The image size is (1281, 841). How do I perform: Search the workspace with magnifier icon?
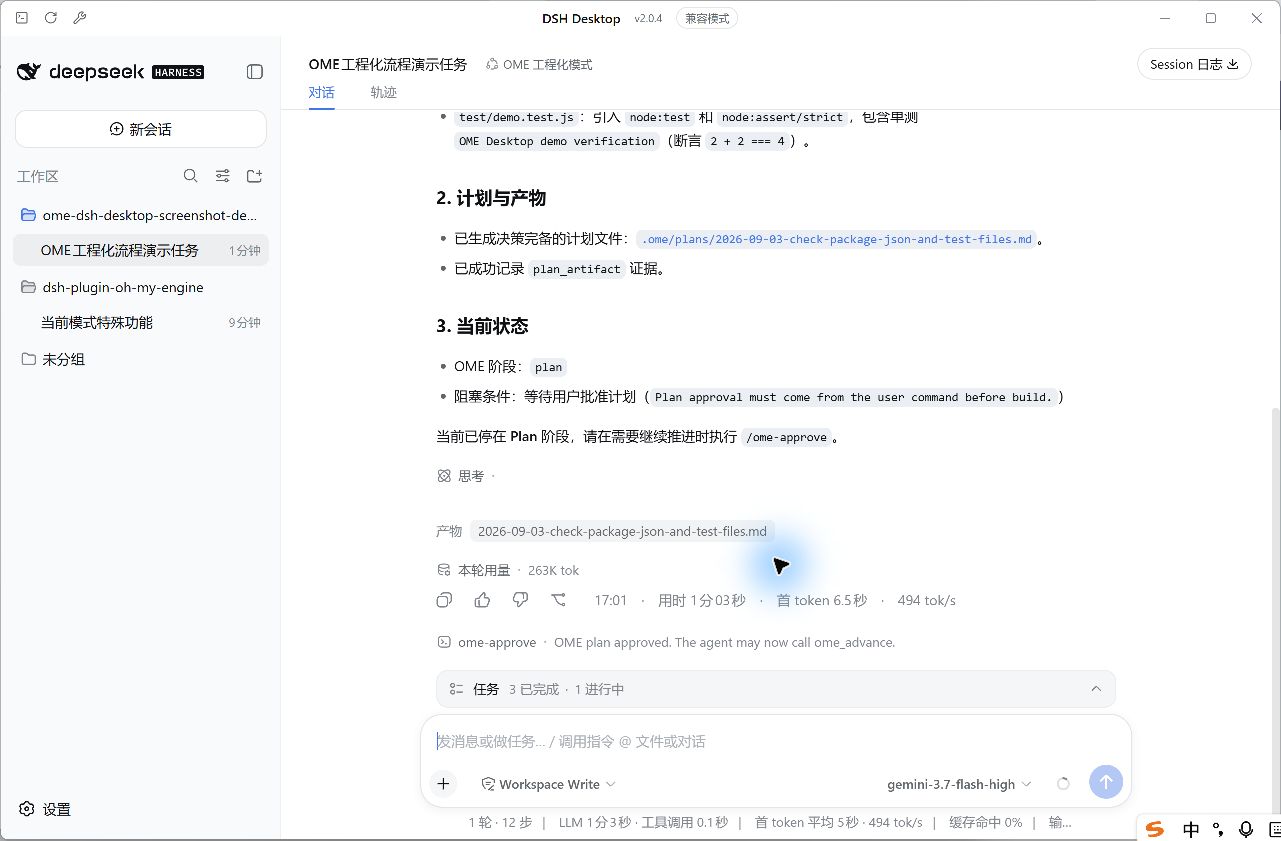(x=190, y=176)
